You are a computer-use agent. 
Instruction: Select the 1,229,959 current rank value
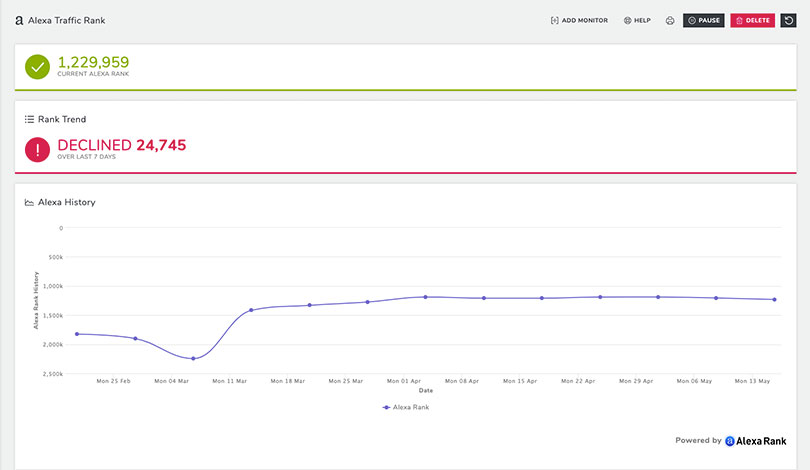[93, 62]
